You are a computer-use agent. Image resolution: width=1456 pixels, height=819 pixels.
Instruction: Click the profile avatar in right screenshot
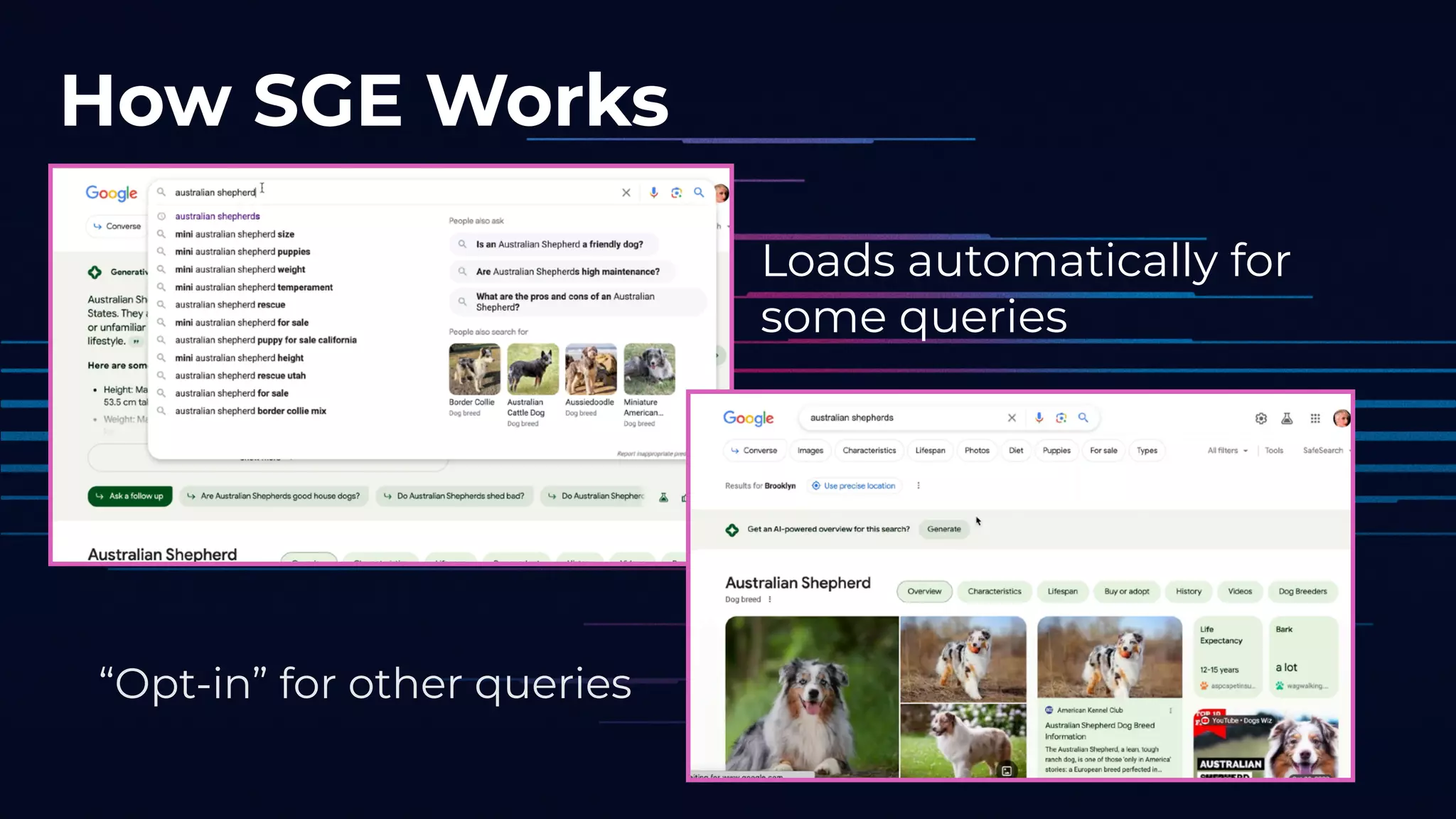1341,419
